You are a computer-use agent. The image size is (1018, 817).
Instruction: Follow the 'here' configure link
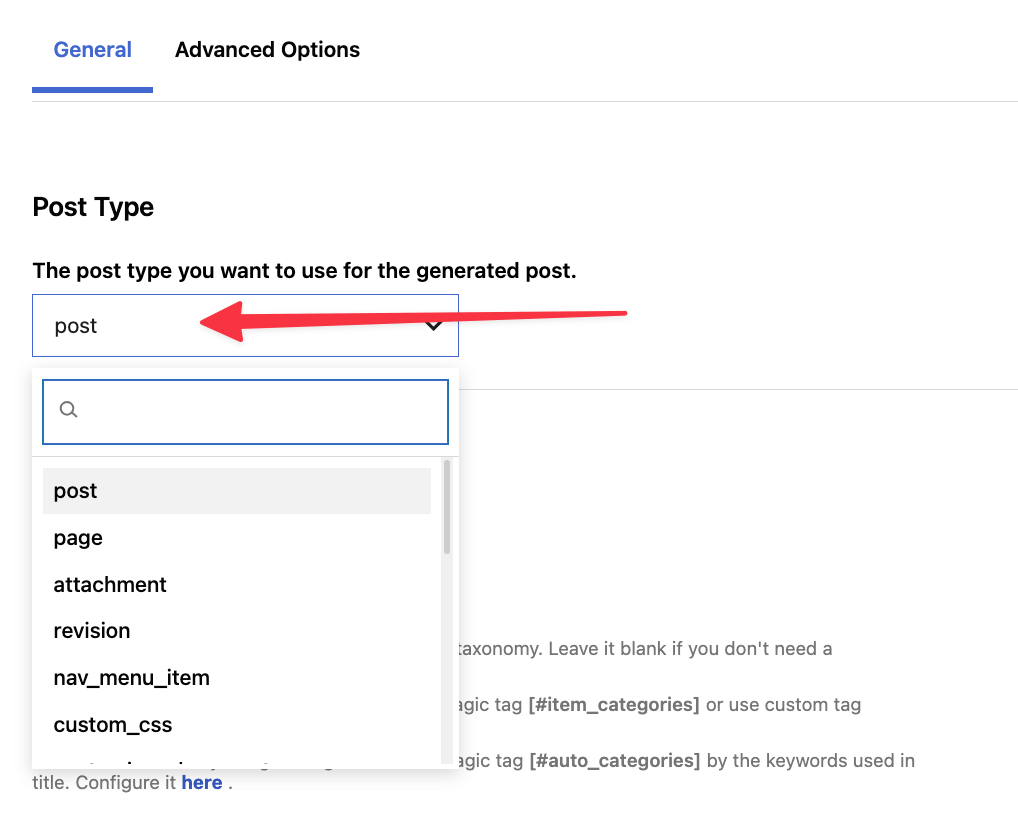201,783
